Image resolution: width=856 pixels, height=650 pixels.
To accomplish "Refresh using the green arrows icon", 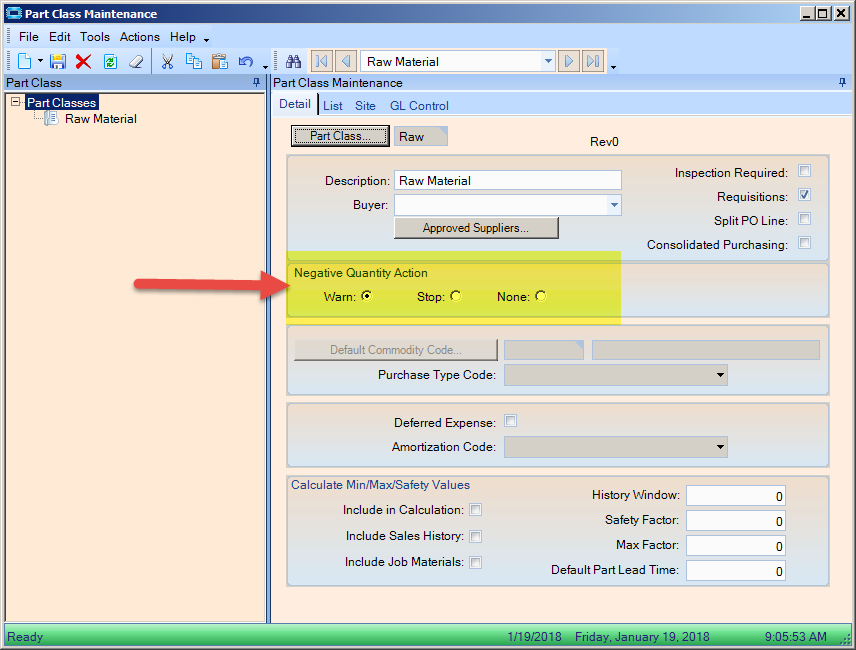I will pos(110,61).
